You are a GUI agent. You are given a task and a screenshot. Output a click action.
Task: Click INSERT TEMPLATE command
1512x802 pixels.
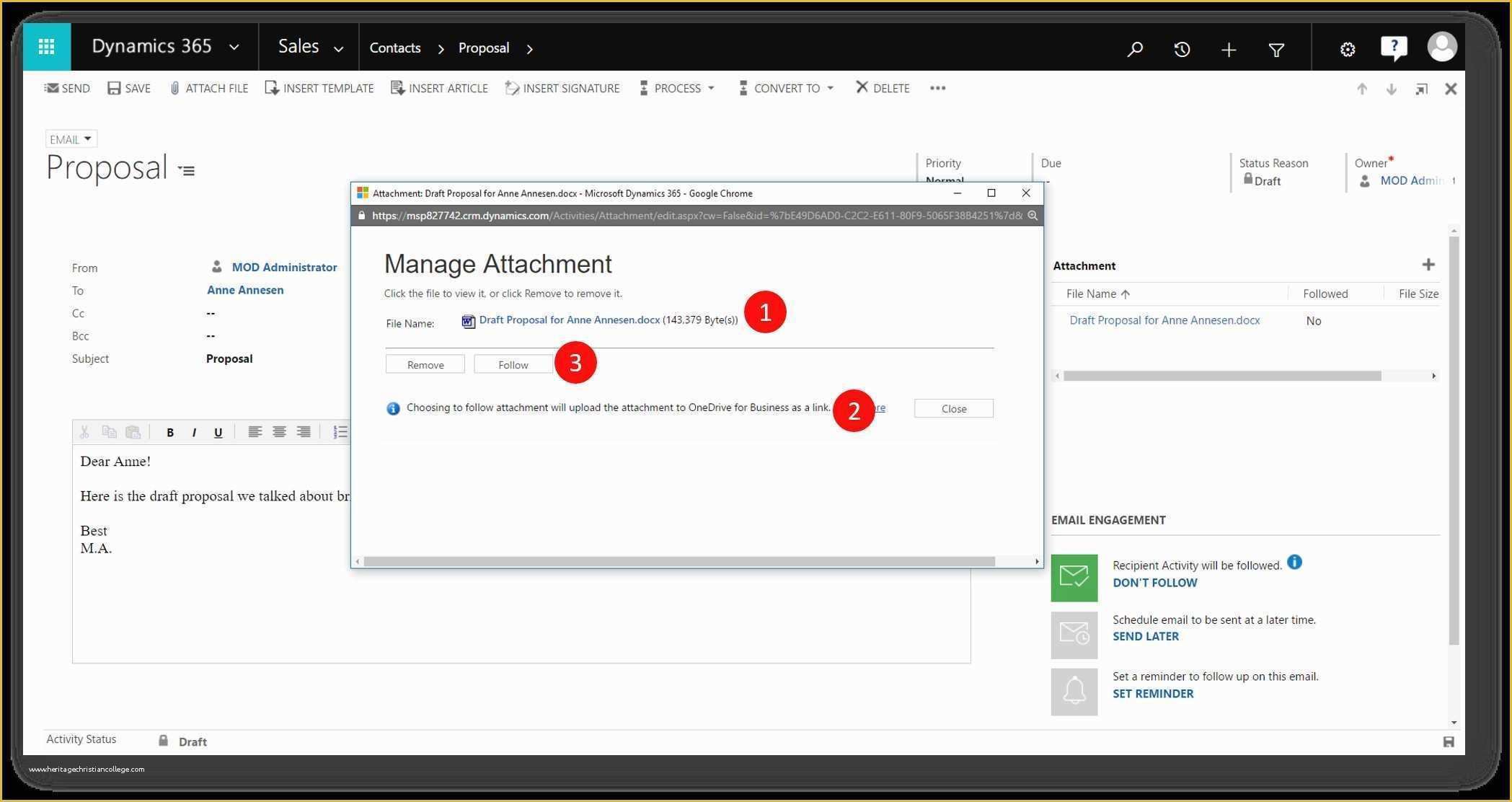point(319,88)
